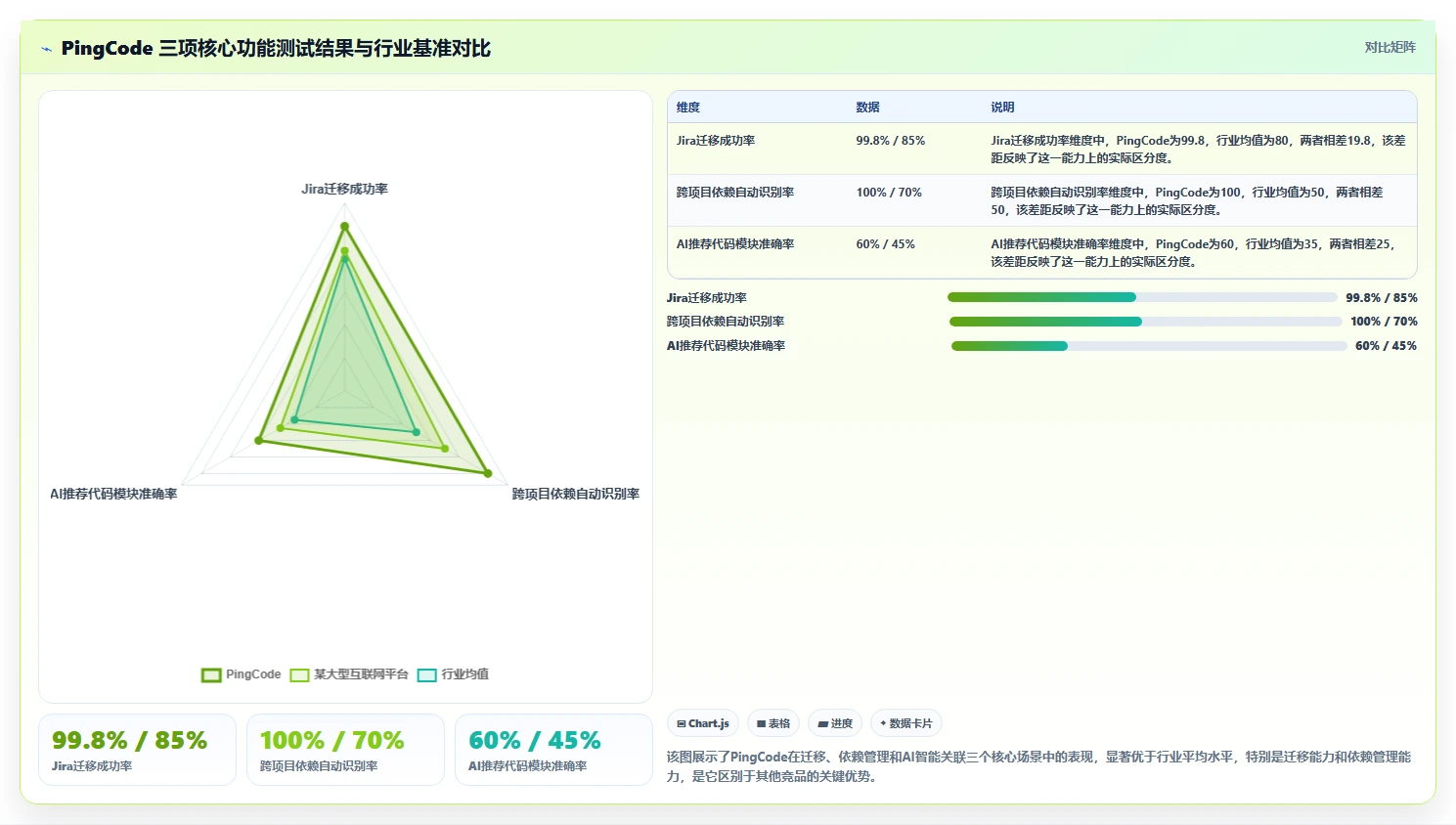
Task: Click PingCode data point on 跨项目依赖 axis
Action: click(488, 474)
